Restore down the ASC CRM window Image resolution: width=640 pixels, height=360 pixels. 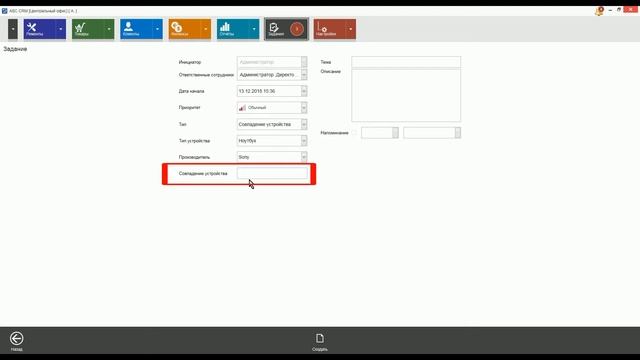click(619, 10)
